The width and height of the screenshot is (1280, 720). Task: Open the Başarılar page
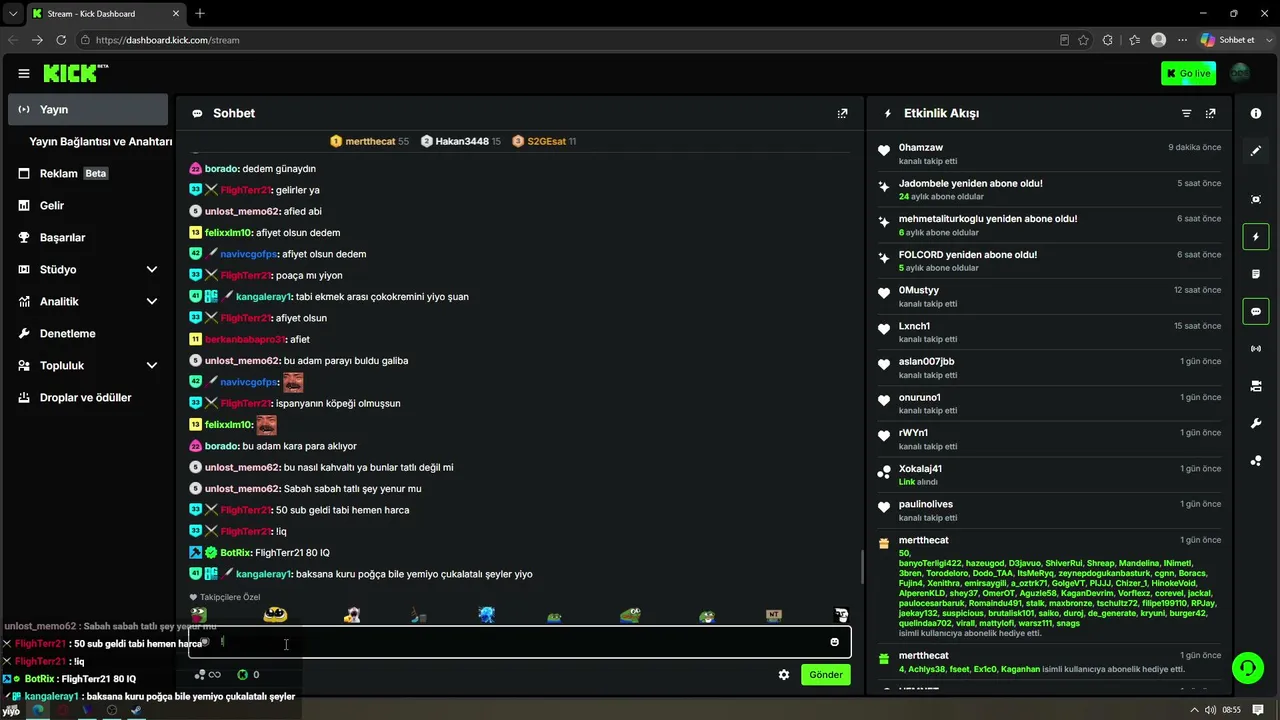[x=88, y=237]
